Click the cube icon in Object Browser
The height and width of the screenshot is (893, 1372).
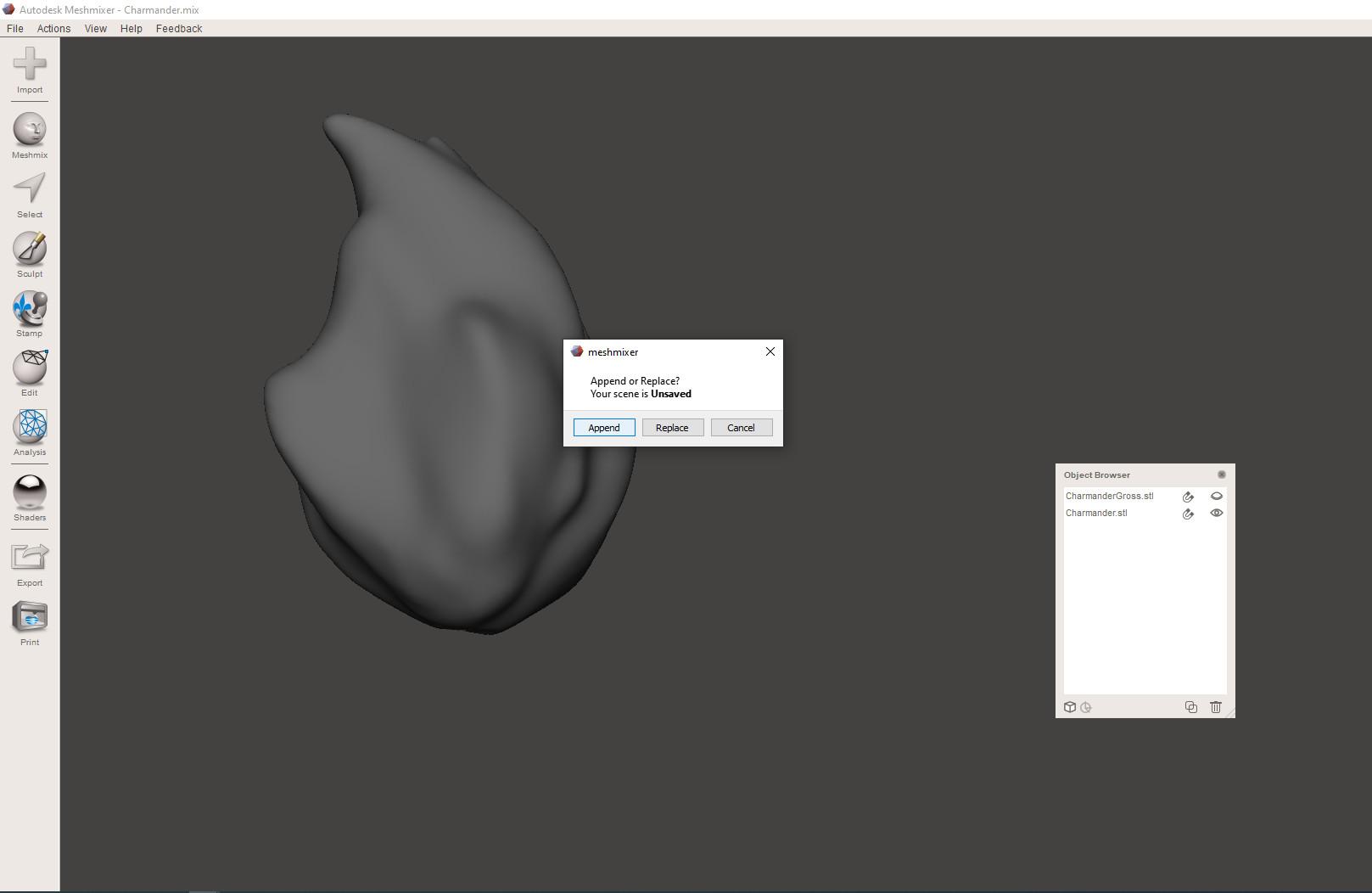point(1070,707)
